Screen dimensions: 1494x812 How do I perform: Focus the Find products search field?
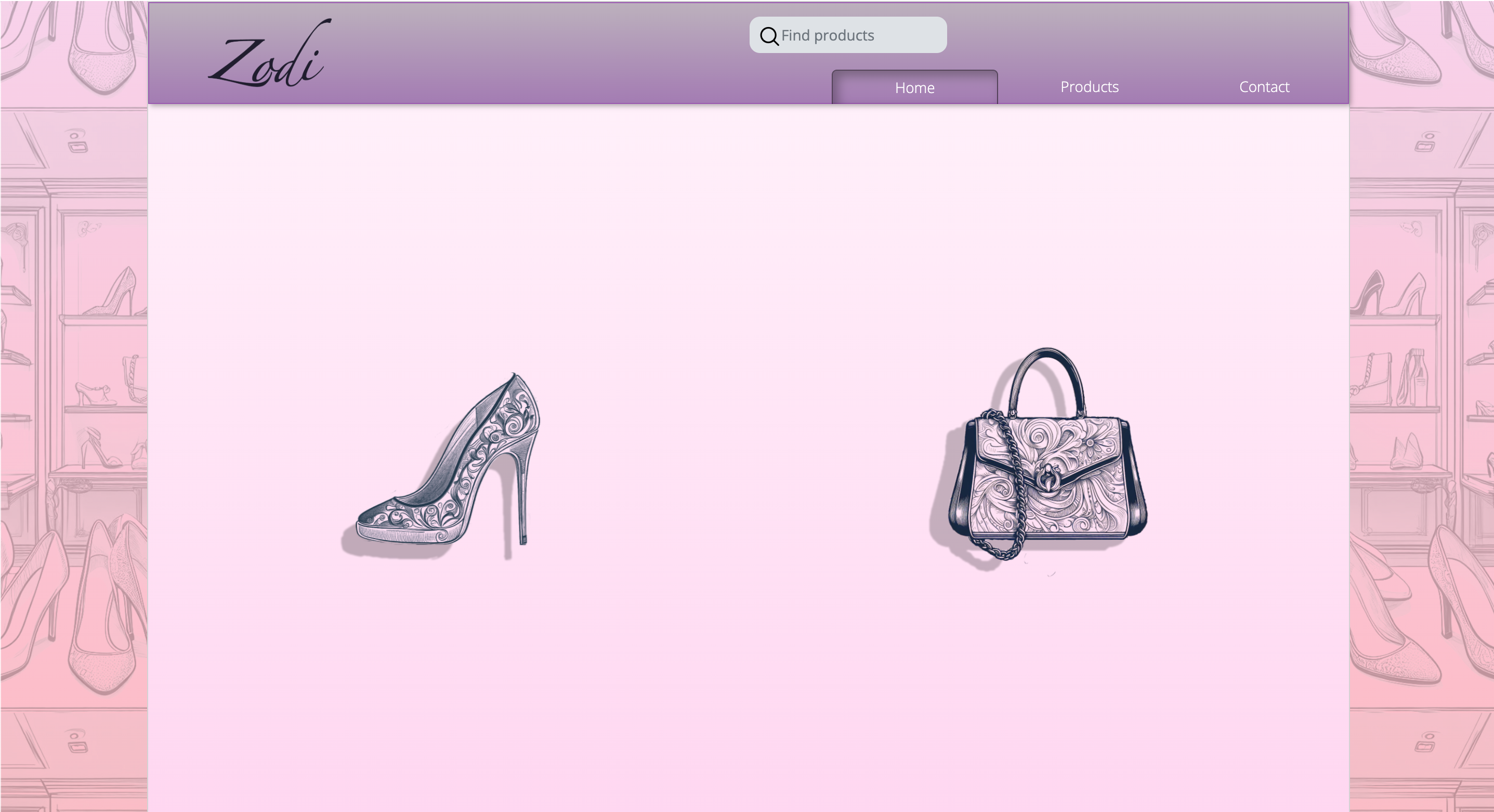point(858,35)
